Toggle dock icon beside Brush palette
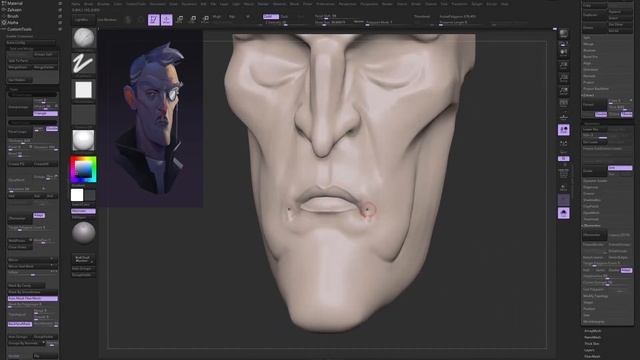This screenshot has width=640, height=360. point(60,16)
